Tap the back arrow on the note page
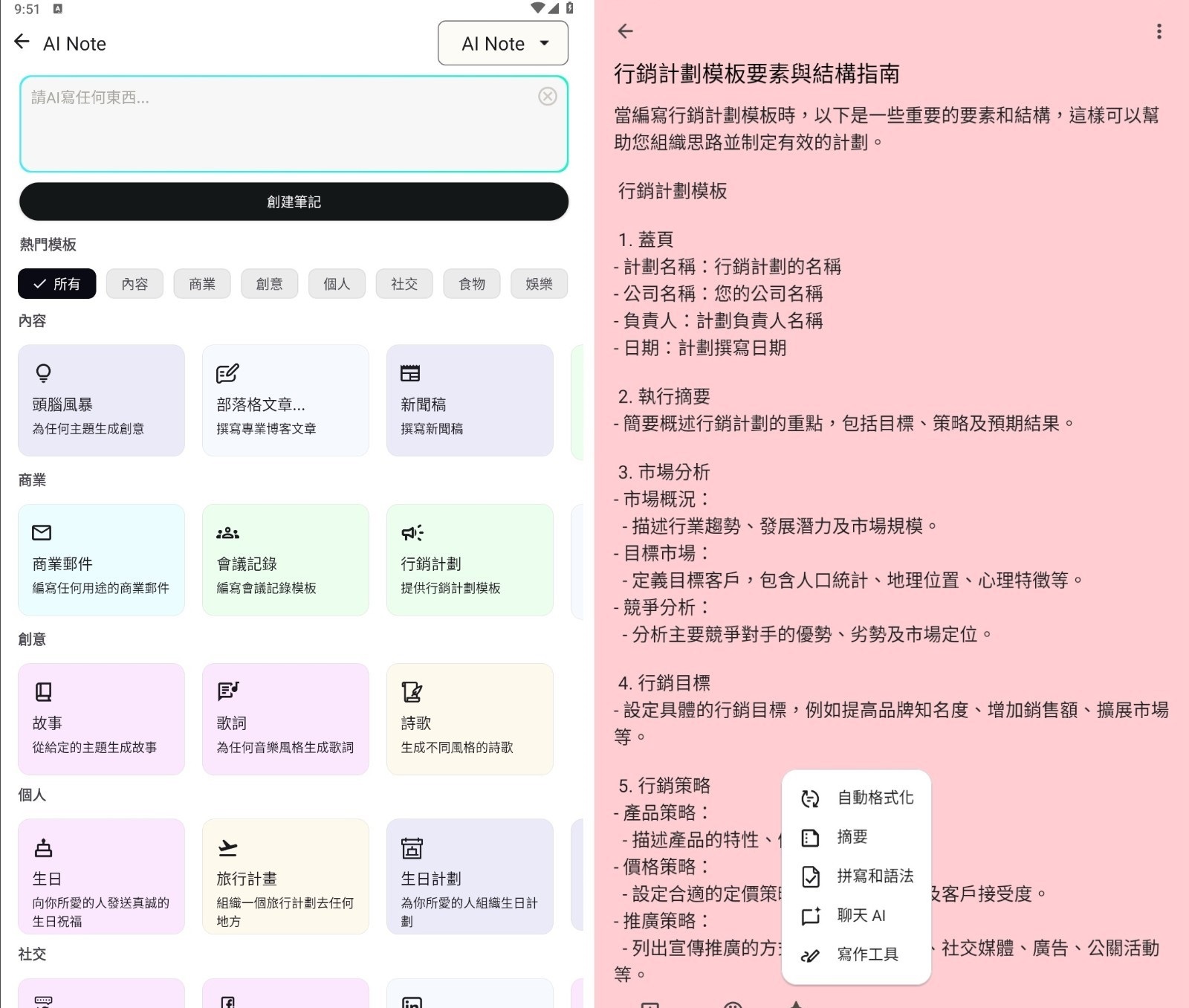The width and height of the screenshot is (1189, 1008). (x=624, y=31)
